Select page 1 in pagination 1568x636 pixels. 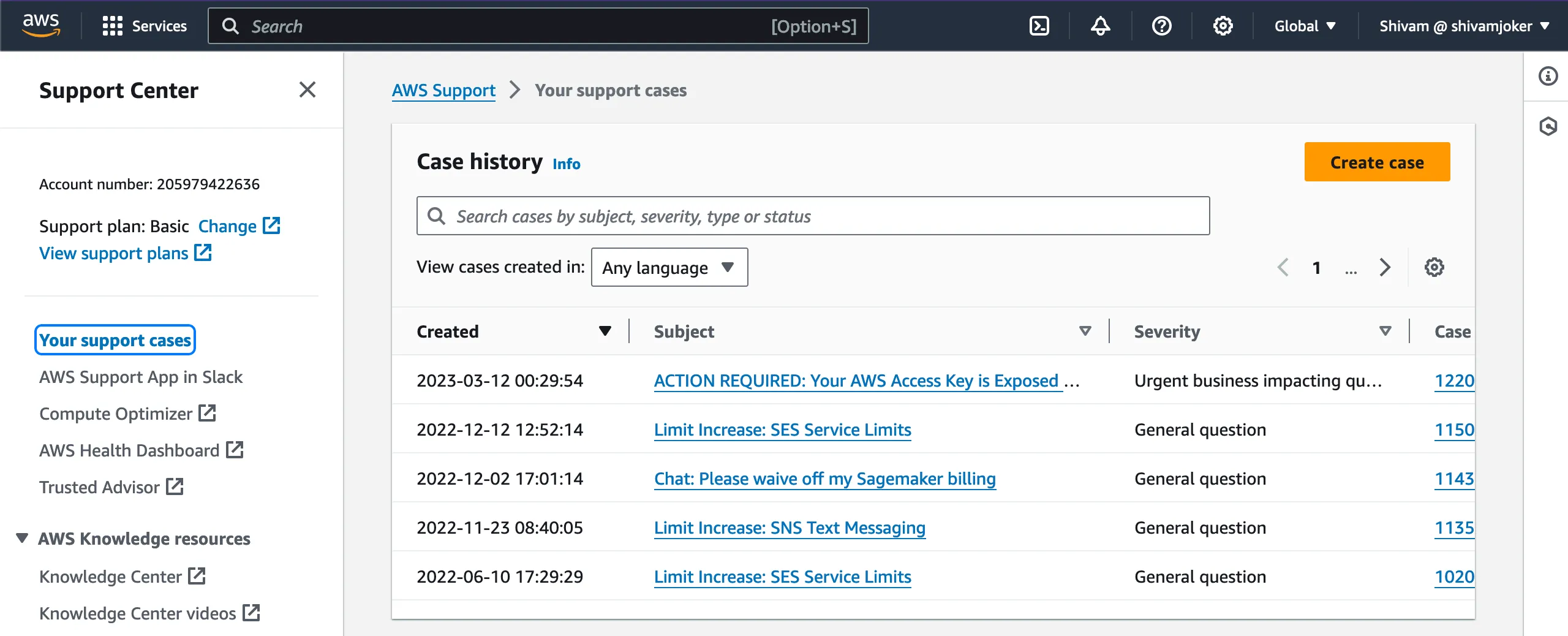[x=1316, y=267]
